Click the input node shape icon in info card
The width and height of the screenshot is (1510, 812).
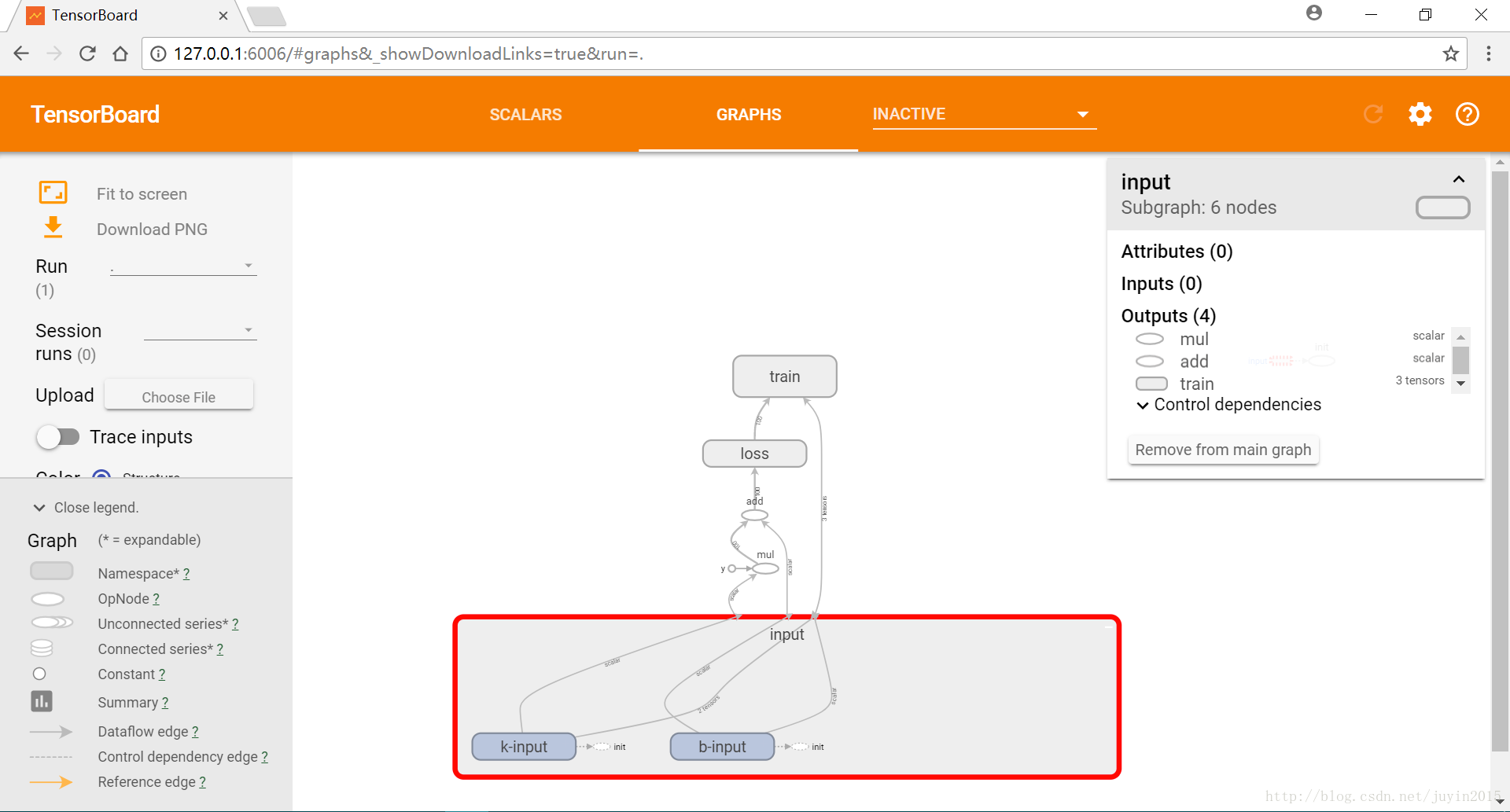[x=1442, y=208]
